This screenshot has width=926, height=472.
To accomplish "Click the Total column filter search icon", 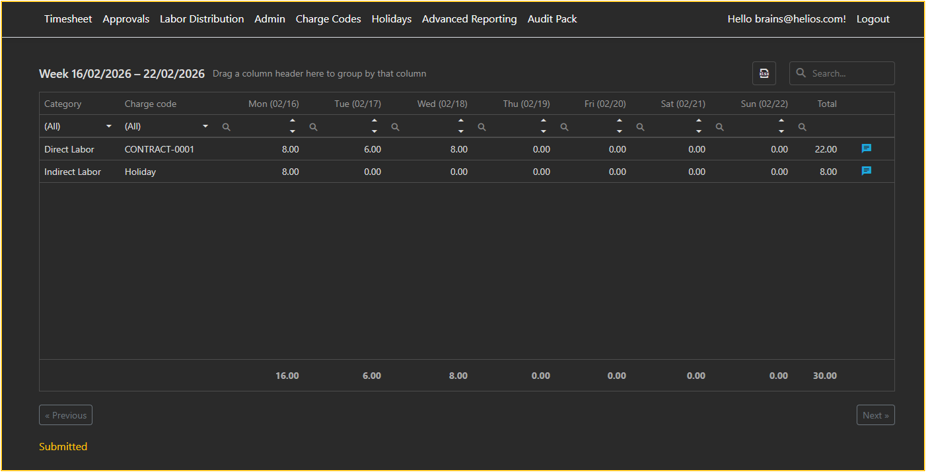I will 802,127.
